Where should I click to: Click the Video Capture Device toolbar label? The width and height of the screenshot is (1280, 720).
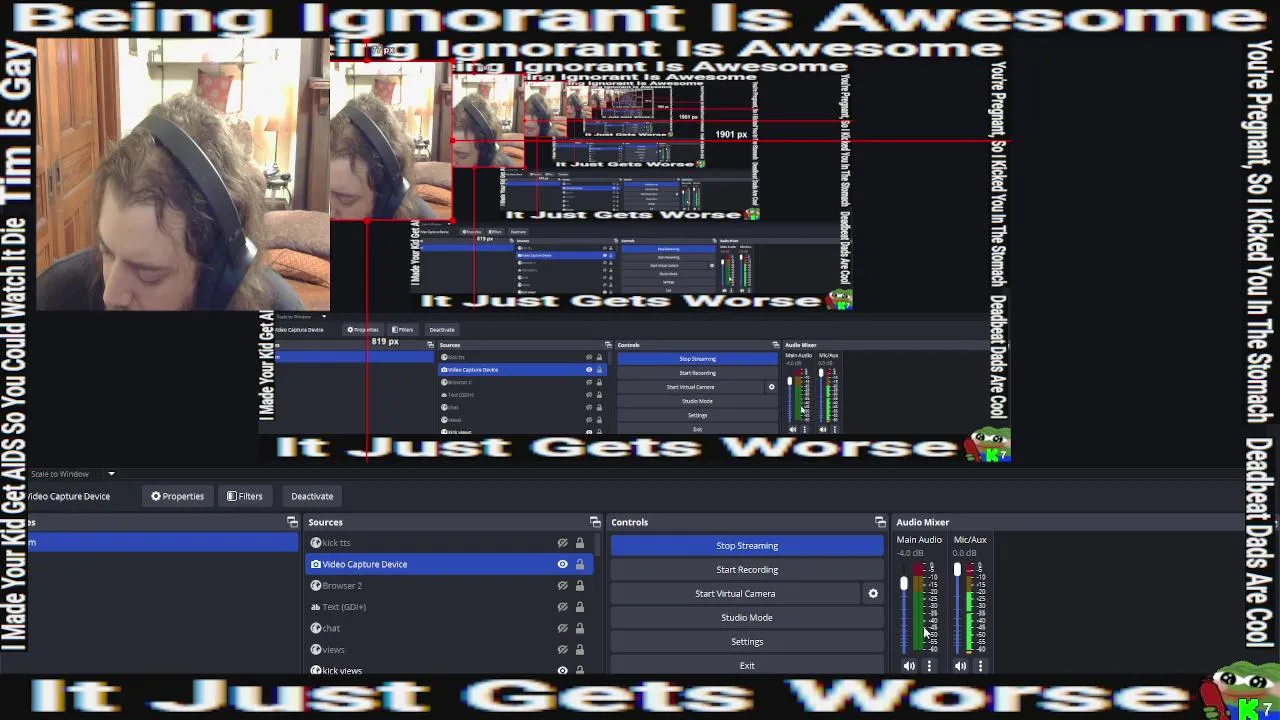[68, 496]
